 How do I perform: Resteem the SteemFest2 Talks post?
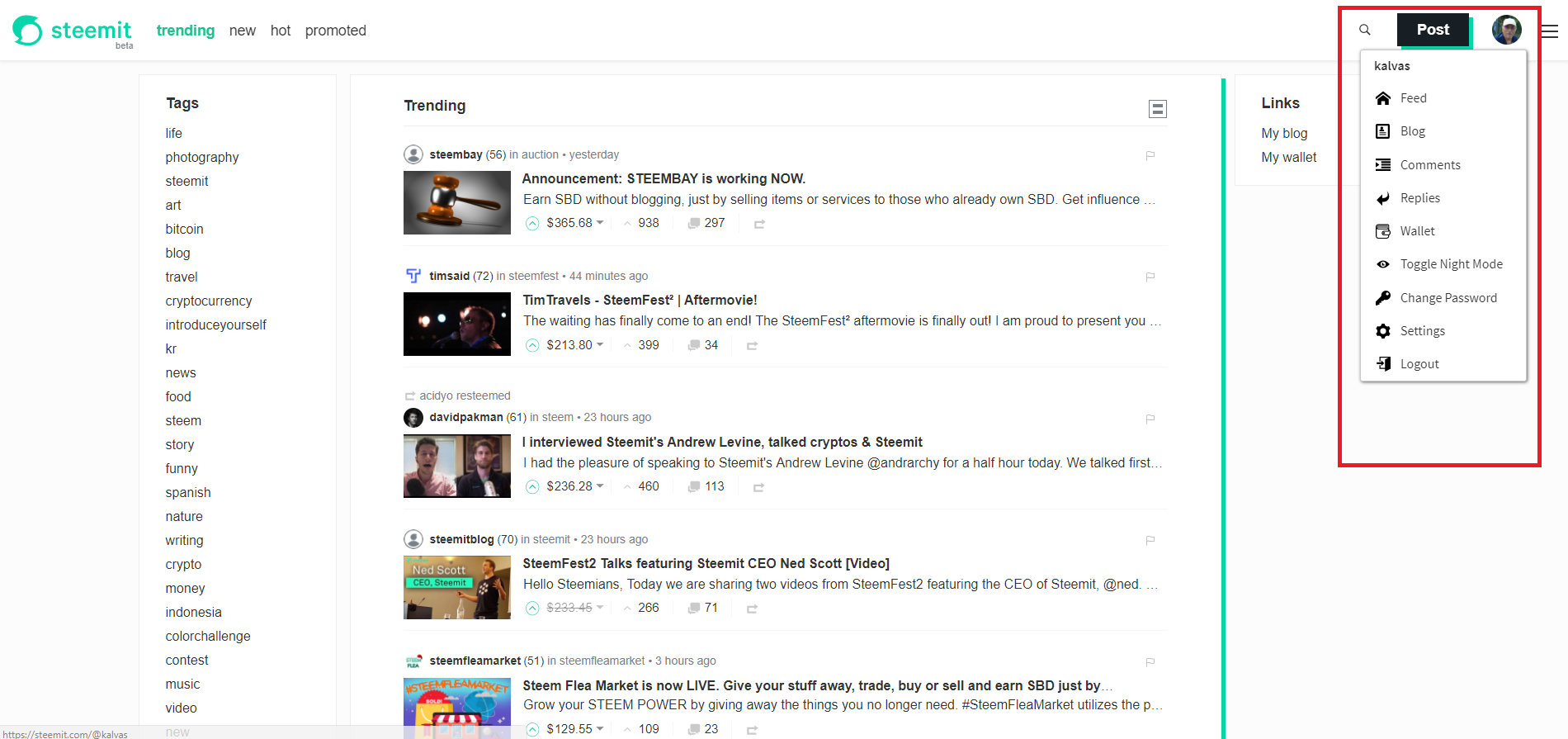(x=752, y=609)
